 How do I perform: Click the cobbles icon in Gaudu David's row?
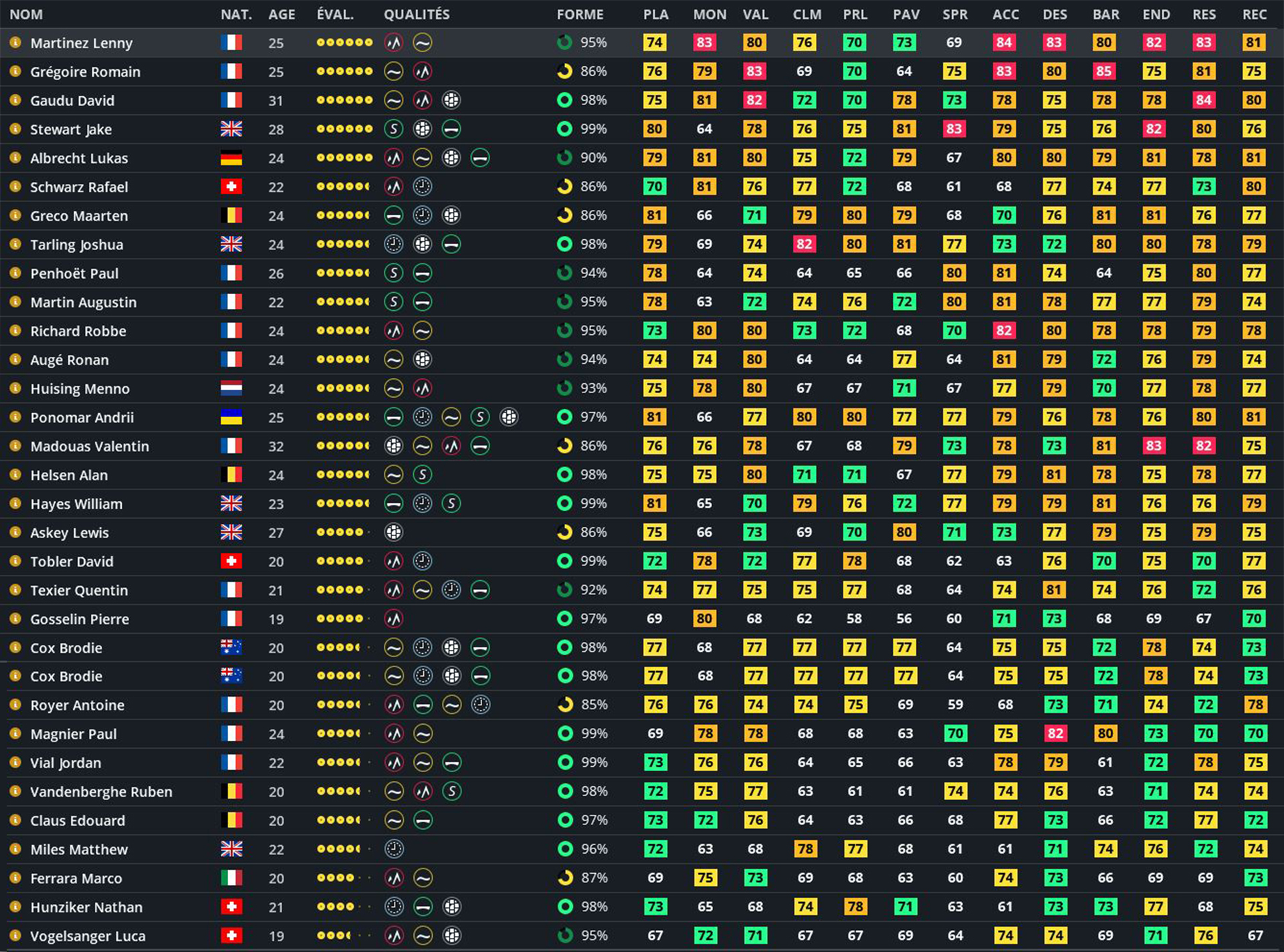451,100
